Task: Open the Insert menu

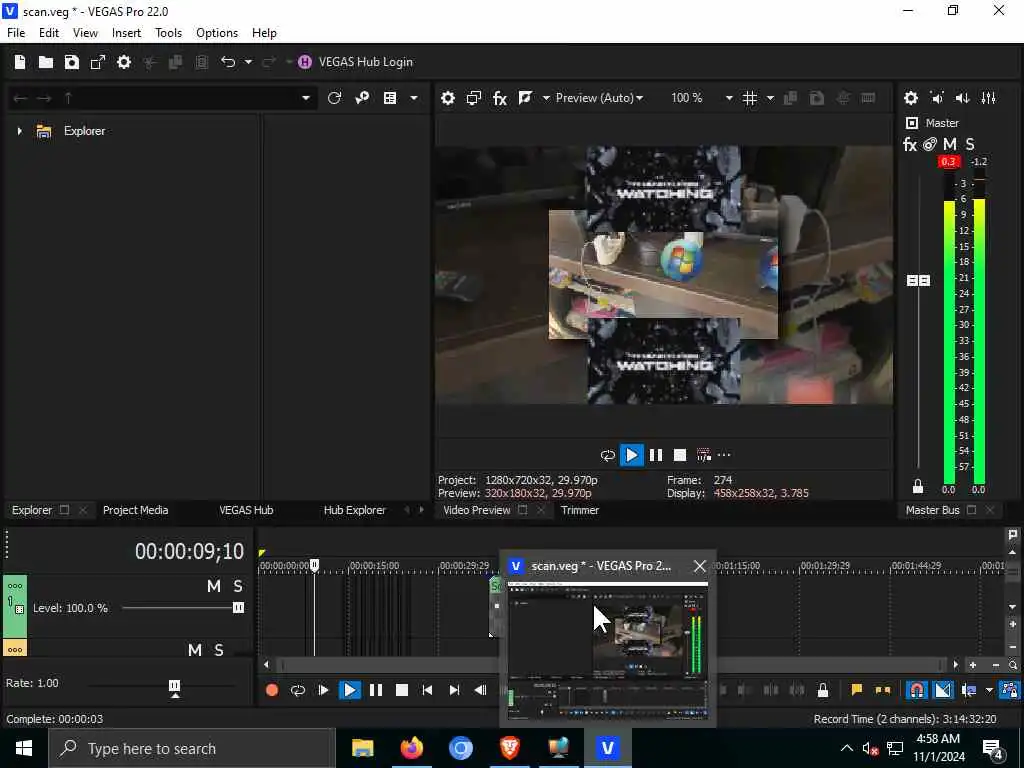Action: coord(126,33)
